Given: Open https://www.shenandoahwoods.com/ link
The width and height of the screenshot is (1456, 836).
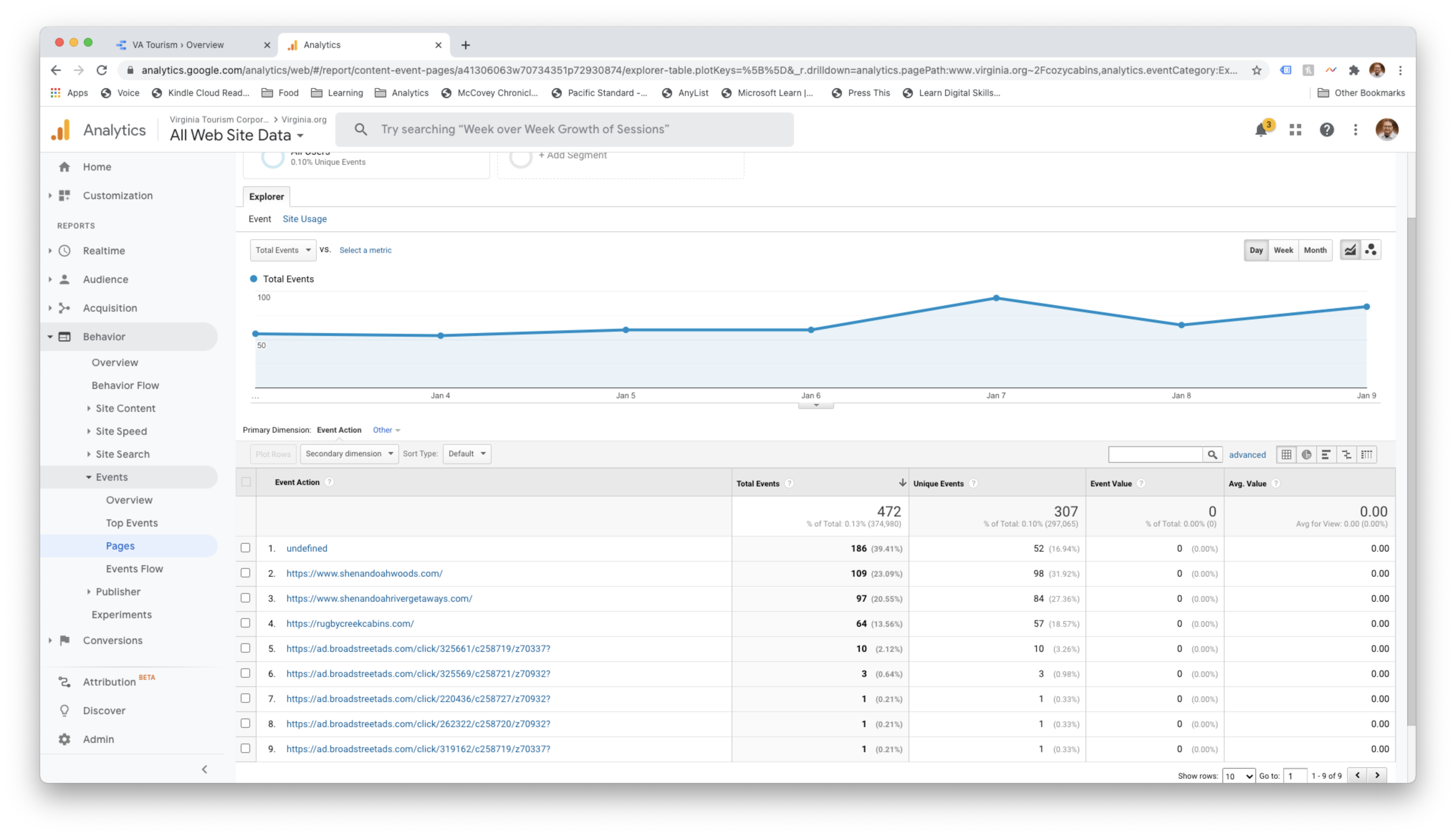Looking at the screenshot, I should tap(364, 573).
